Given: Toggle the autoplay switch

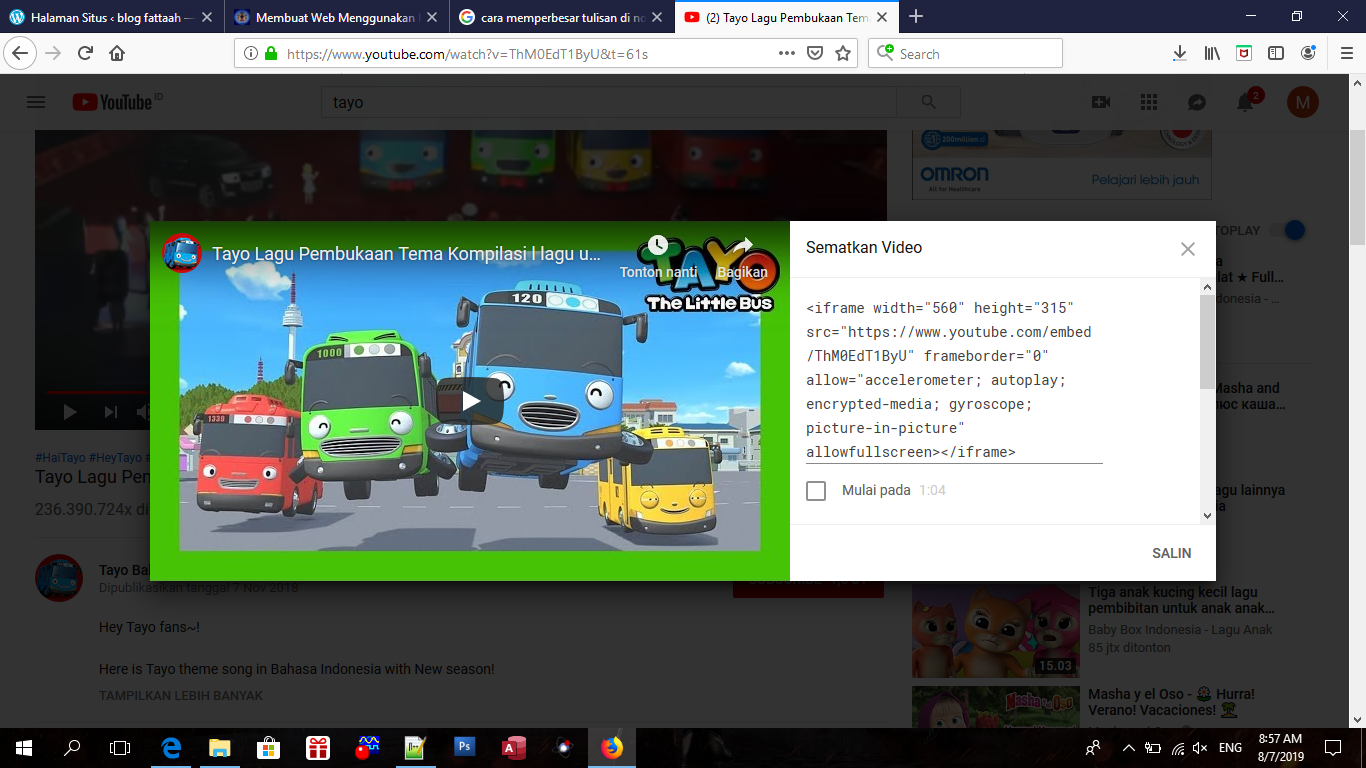Looking at the screenshot, I should 1294,230.
